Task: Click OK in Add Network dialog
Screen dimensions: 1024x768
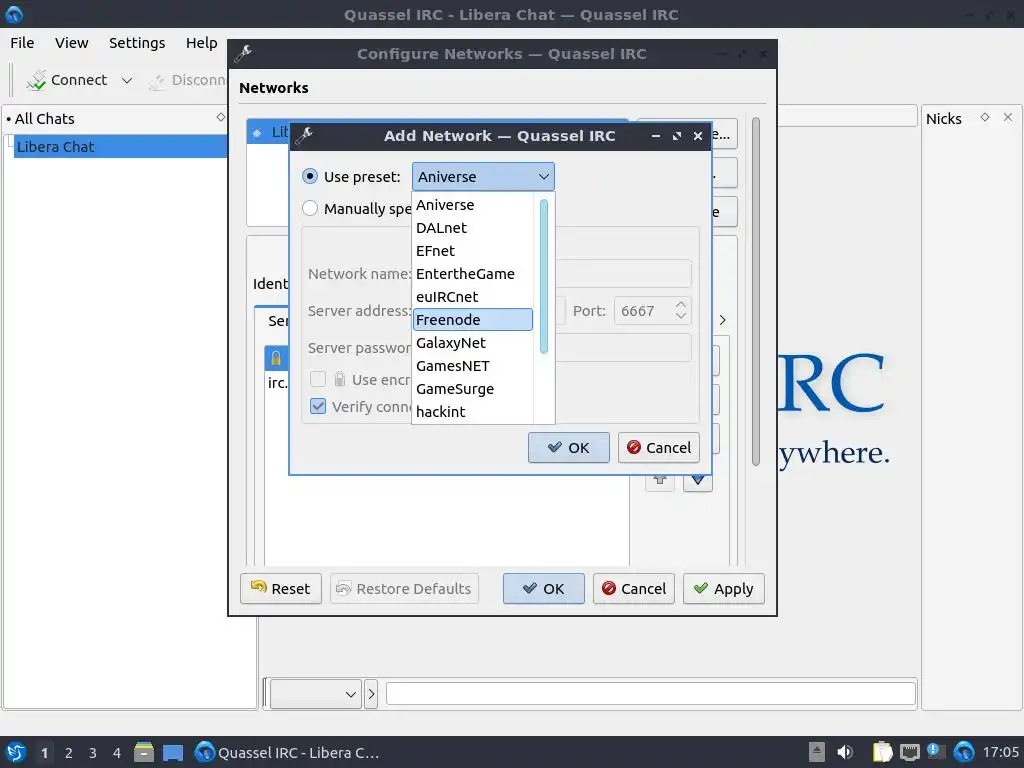Action: [x=569, y=447]
